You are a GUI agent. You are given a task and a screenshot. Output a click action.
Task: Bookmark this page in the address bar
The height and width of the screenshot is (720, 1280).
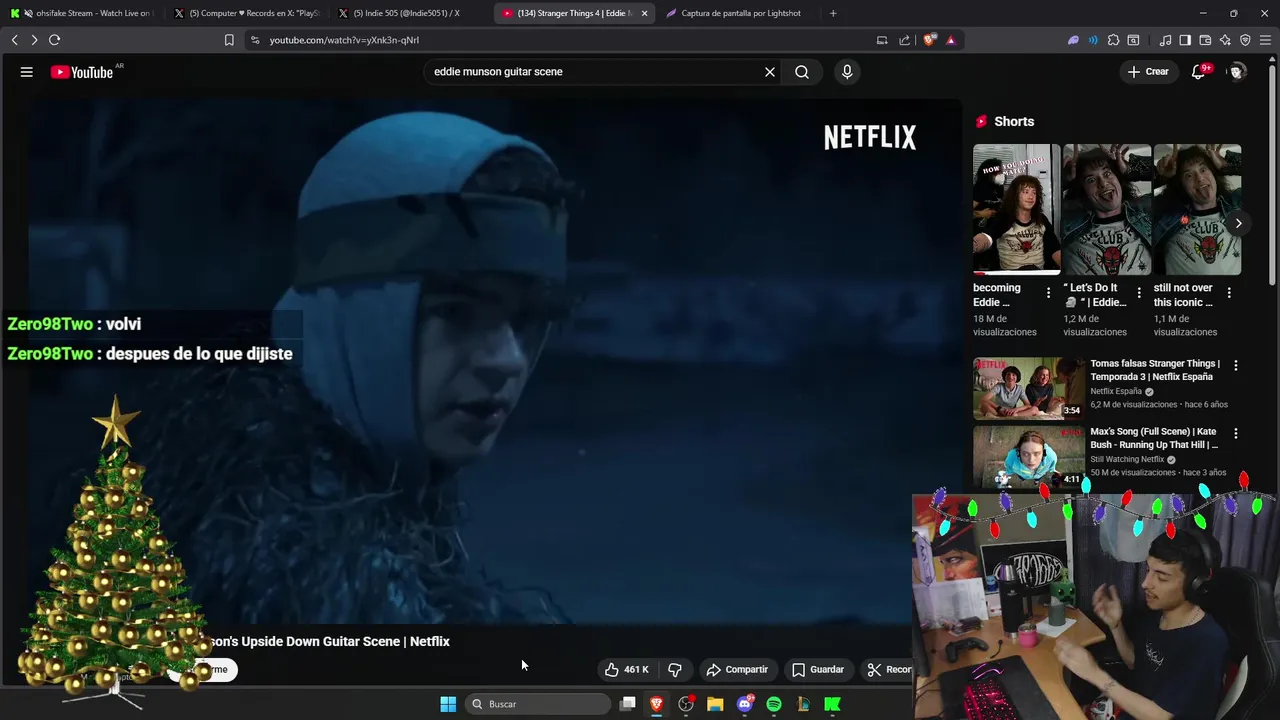[229, 40]
